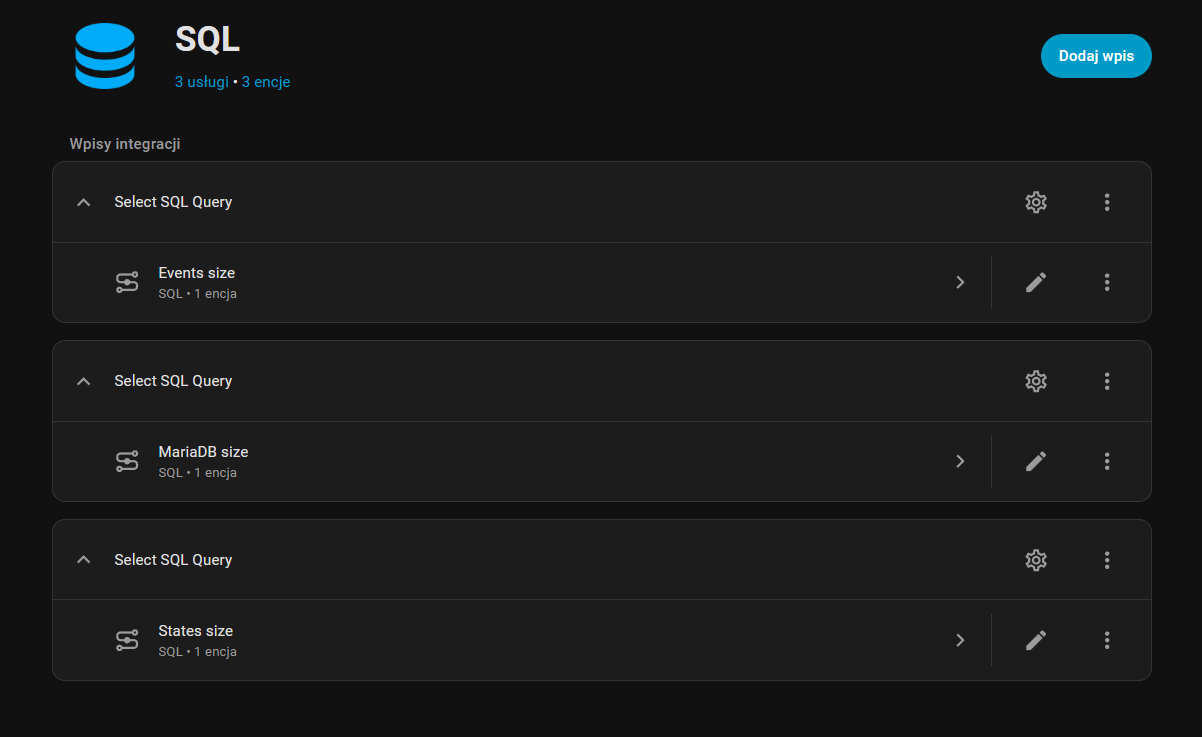The height and width of the screenshot is (737, 1202).
Task: Collapse the first Select SQL Query entry
Action: [x=84, y=202]
